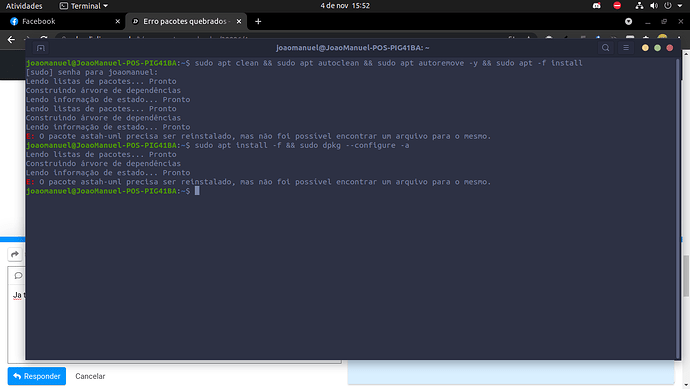The width and height of the screenshot is (690, 389).
Task: Expand the system menu arrow
Action: (680, 6)
